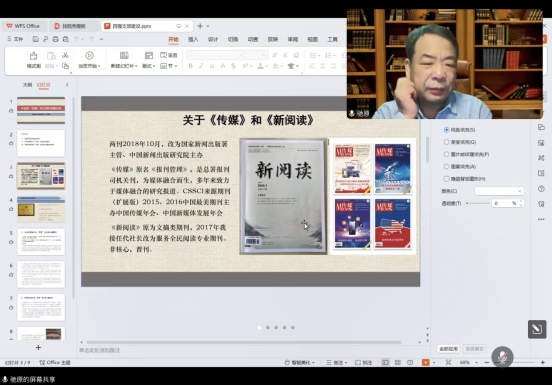Viewport: 552px width, 386px height.
Task: Open the font name combo box
Action: 215,55
